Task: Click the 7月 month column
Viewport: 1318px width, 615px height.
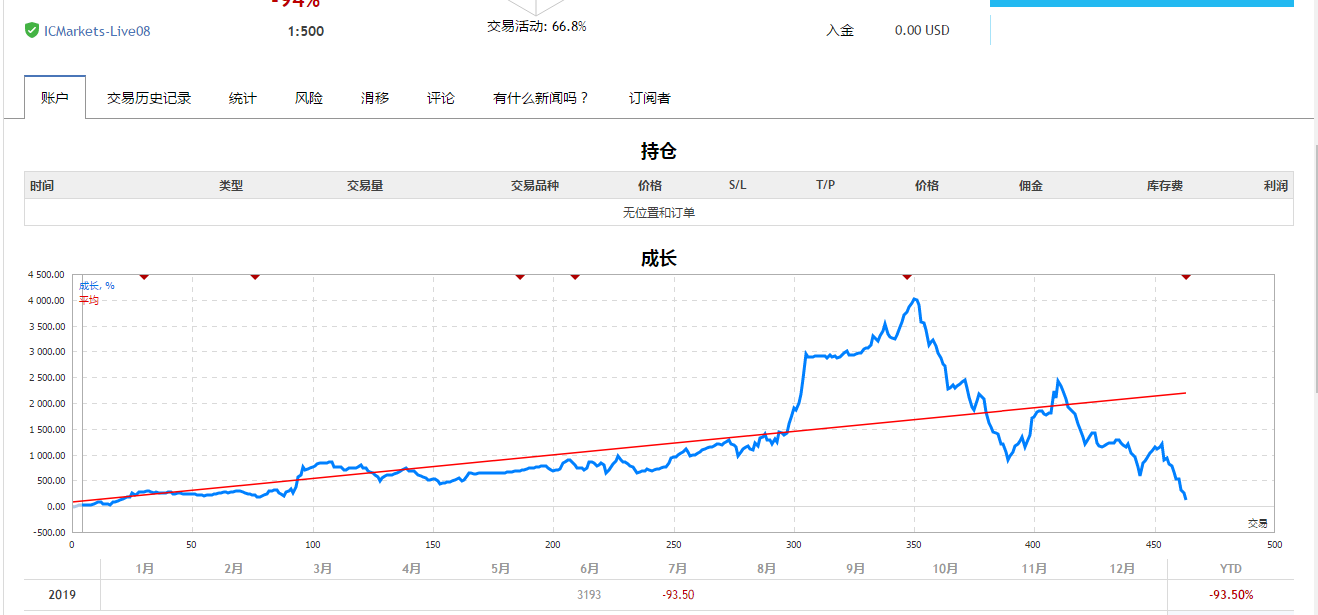Action: 678,569
